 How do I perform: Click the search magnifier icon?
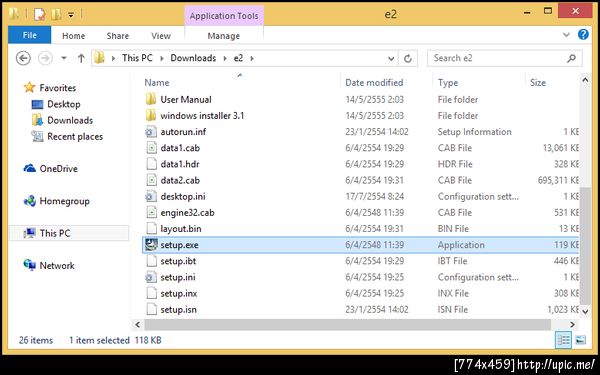click(x=572, y=58)
